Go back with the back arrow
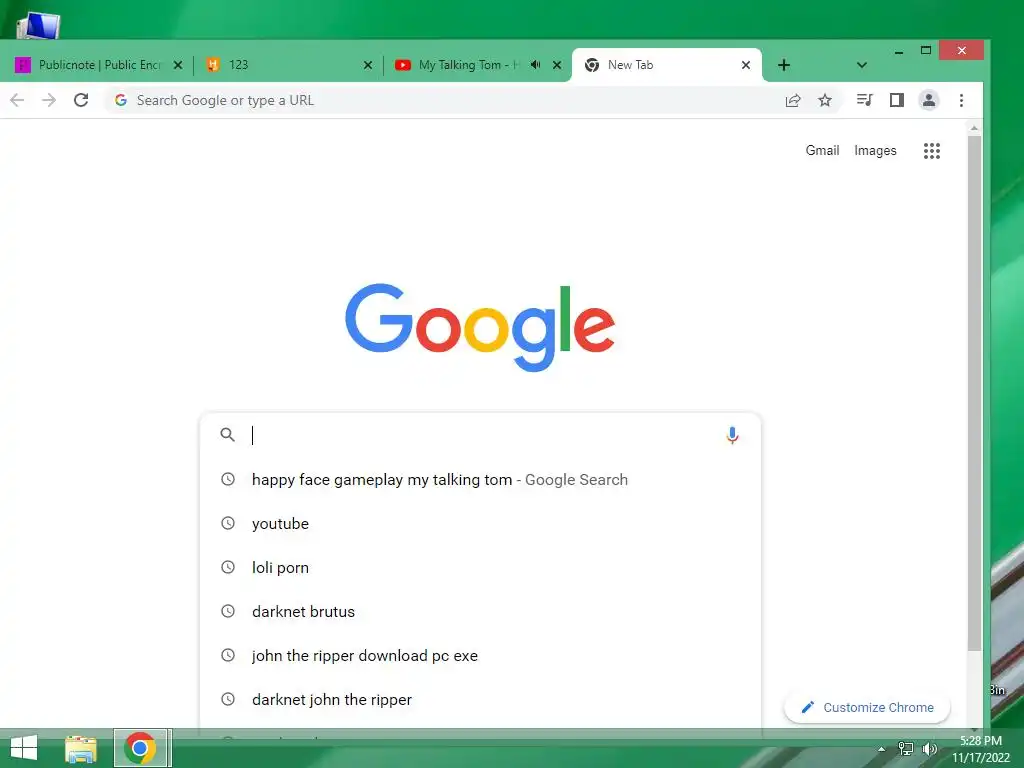1024x768 pixels. [x=18, y=100]
